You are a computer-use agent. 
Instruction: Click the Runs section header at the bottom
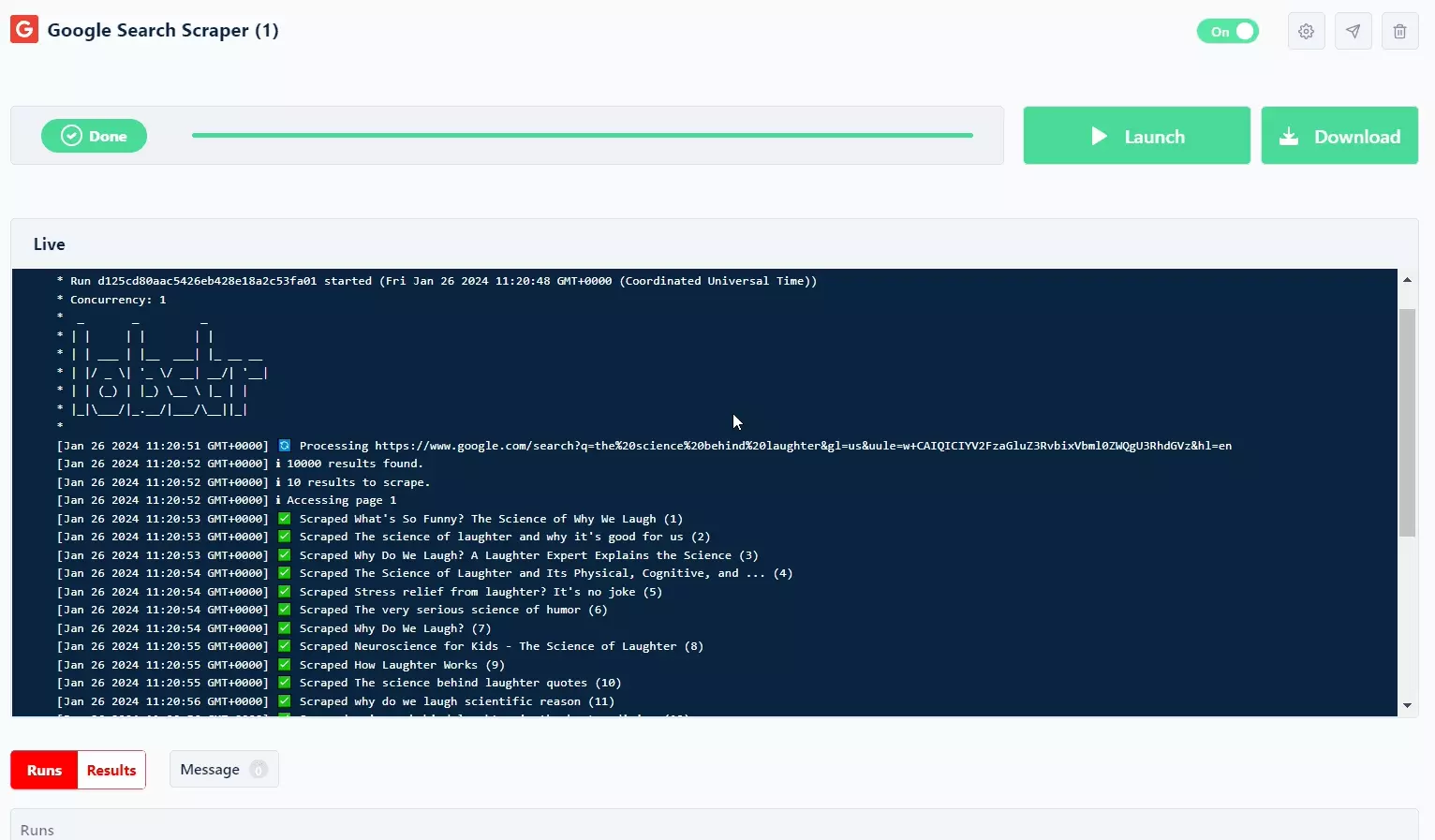[x=37, y=829]
